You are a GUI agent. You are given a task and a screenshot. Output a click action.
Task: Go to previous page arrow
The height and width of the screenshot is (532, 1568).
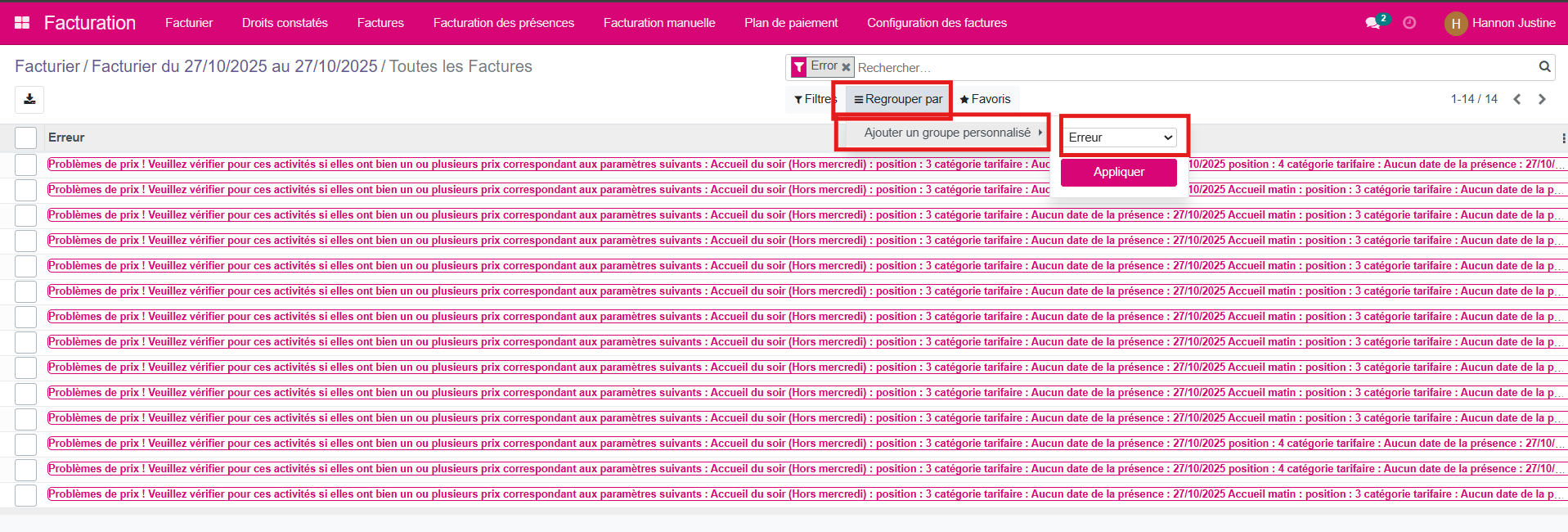(x=1517, y=99)
